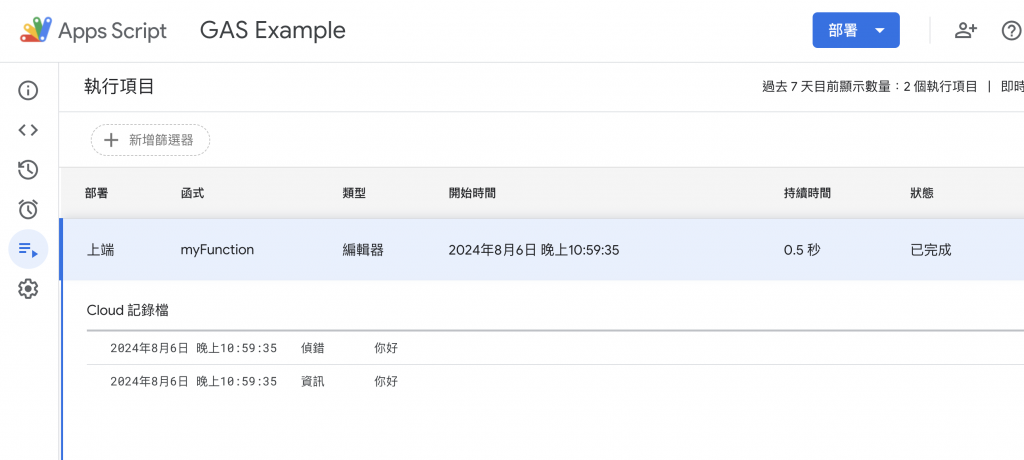Collapse the myFunction execution row
The image size is (1024, 460).
click(x=216, y=249)
